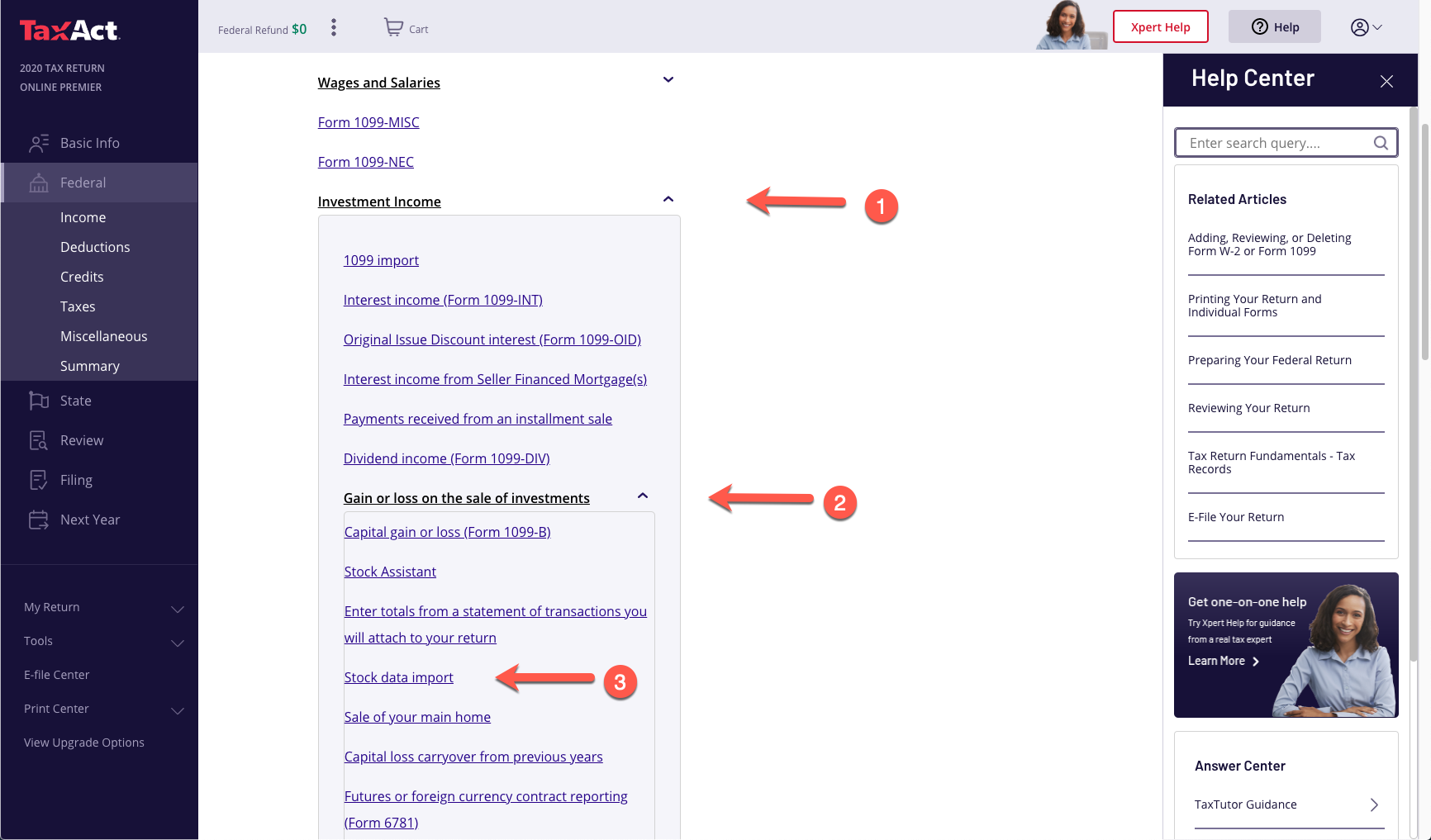1431x840 pixels.
Task: Open Tax Return Fundamentals - Tax Records article
Action: coord(1272,463)
